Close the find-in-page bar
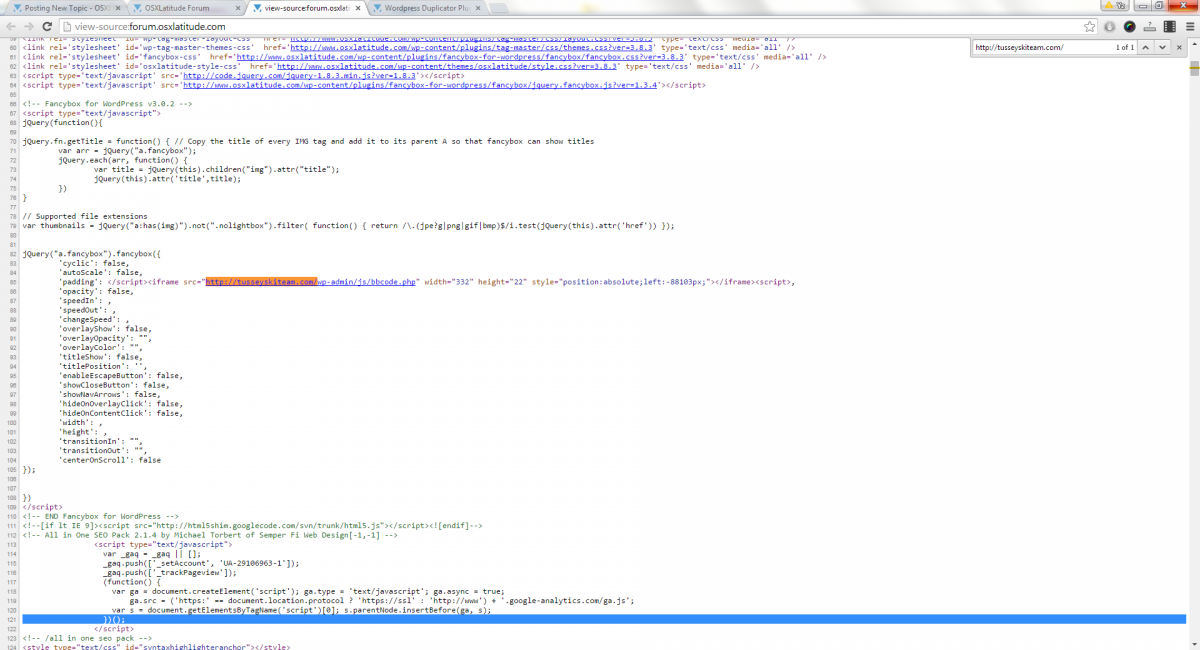Viewport: 1200px width, 650px height. coord(1179,47)
